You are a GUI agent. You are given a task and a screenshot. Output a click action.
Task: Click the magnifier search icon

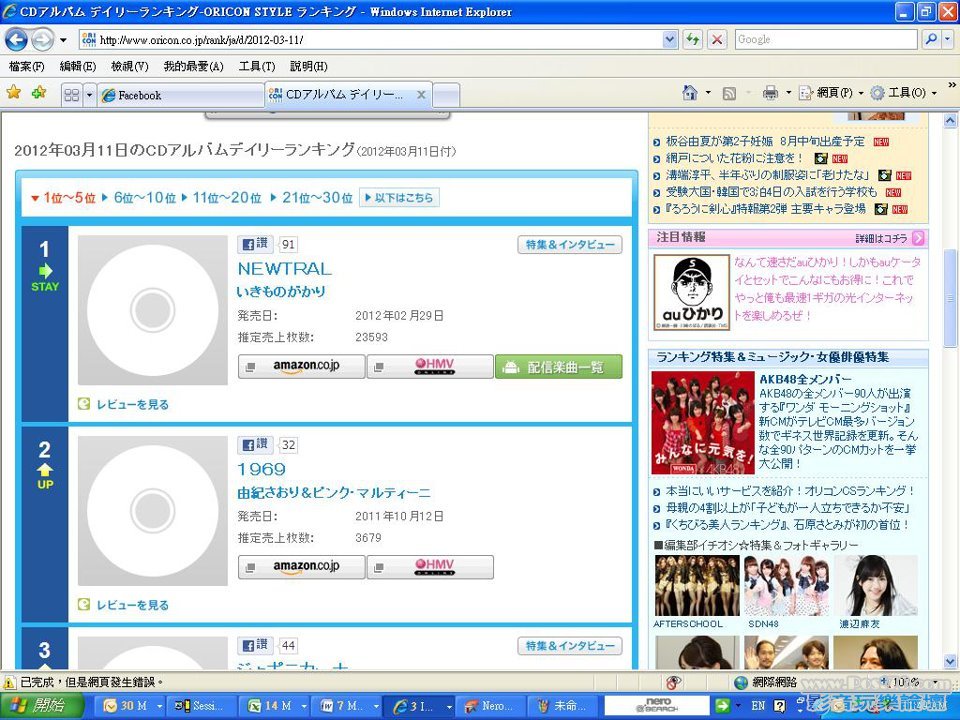pos(931,40)
